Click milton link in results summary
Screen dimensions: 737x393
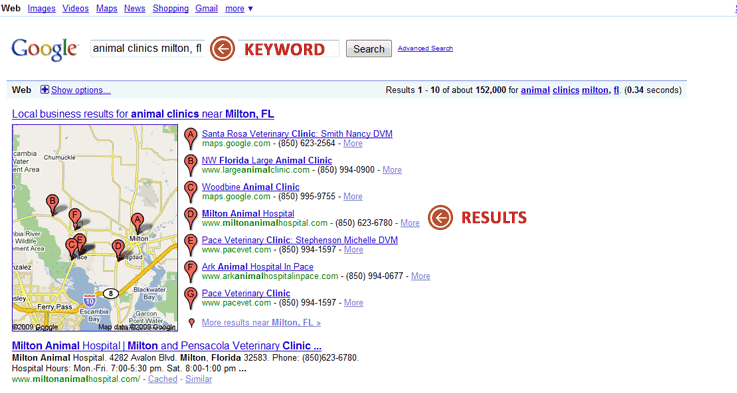coord(596,90)
